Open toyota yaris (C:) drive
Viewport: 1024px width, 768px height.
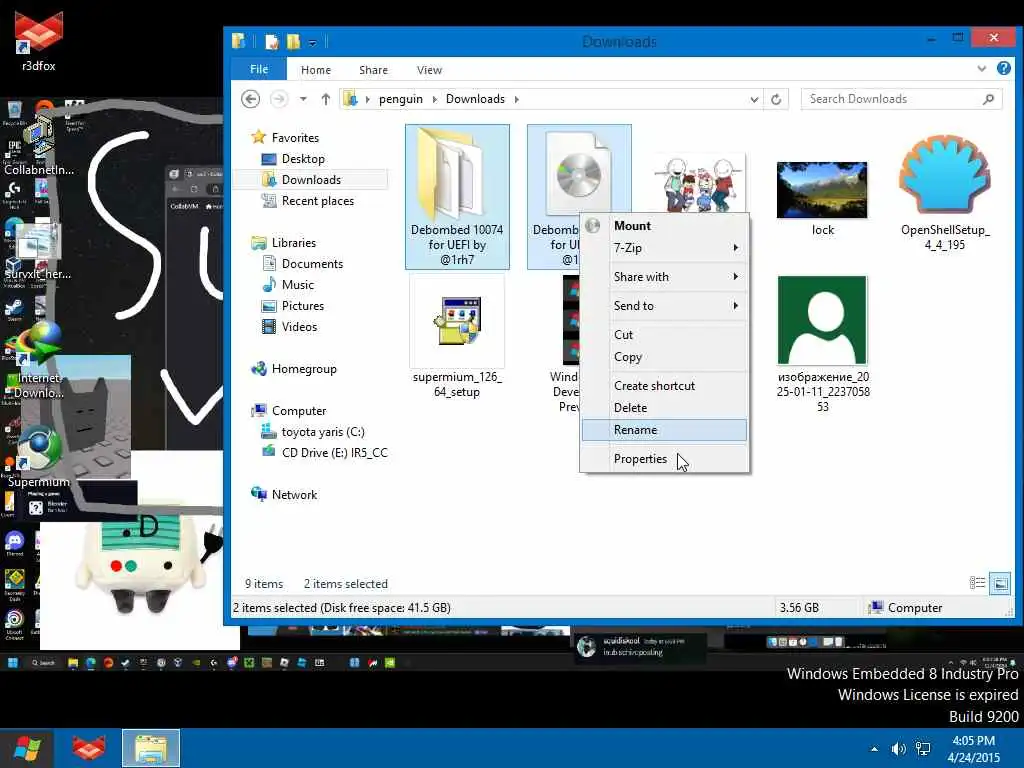312,432
